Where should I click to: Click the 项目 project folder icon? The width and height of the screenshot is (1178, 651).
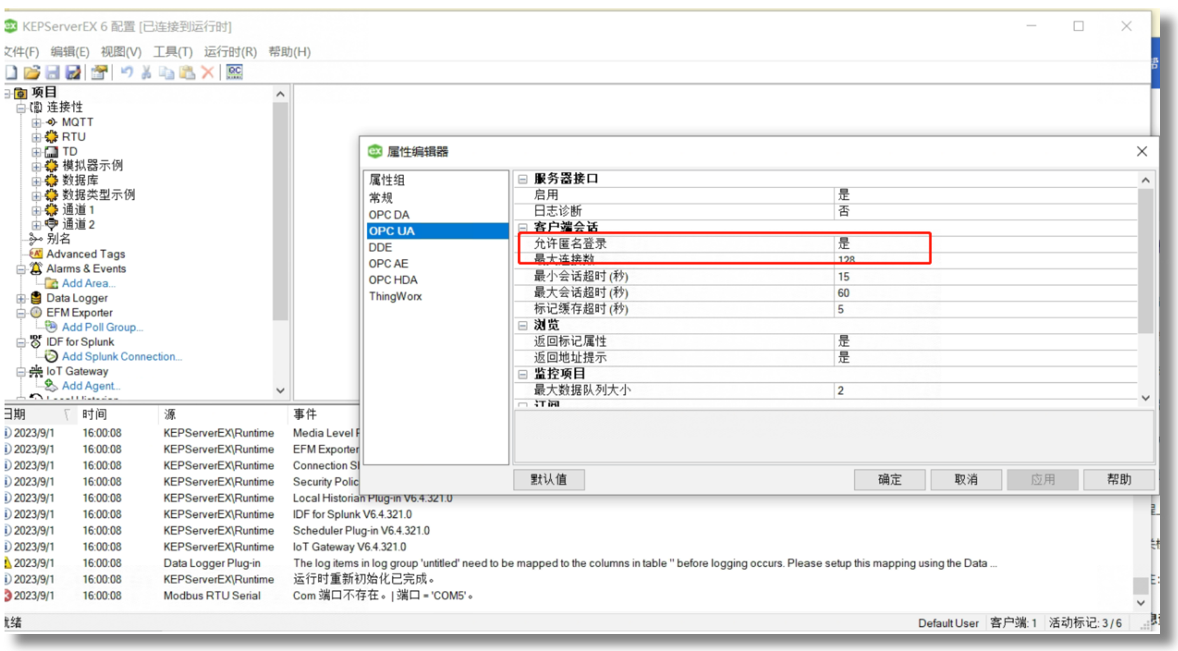[x=21, y=92]
